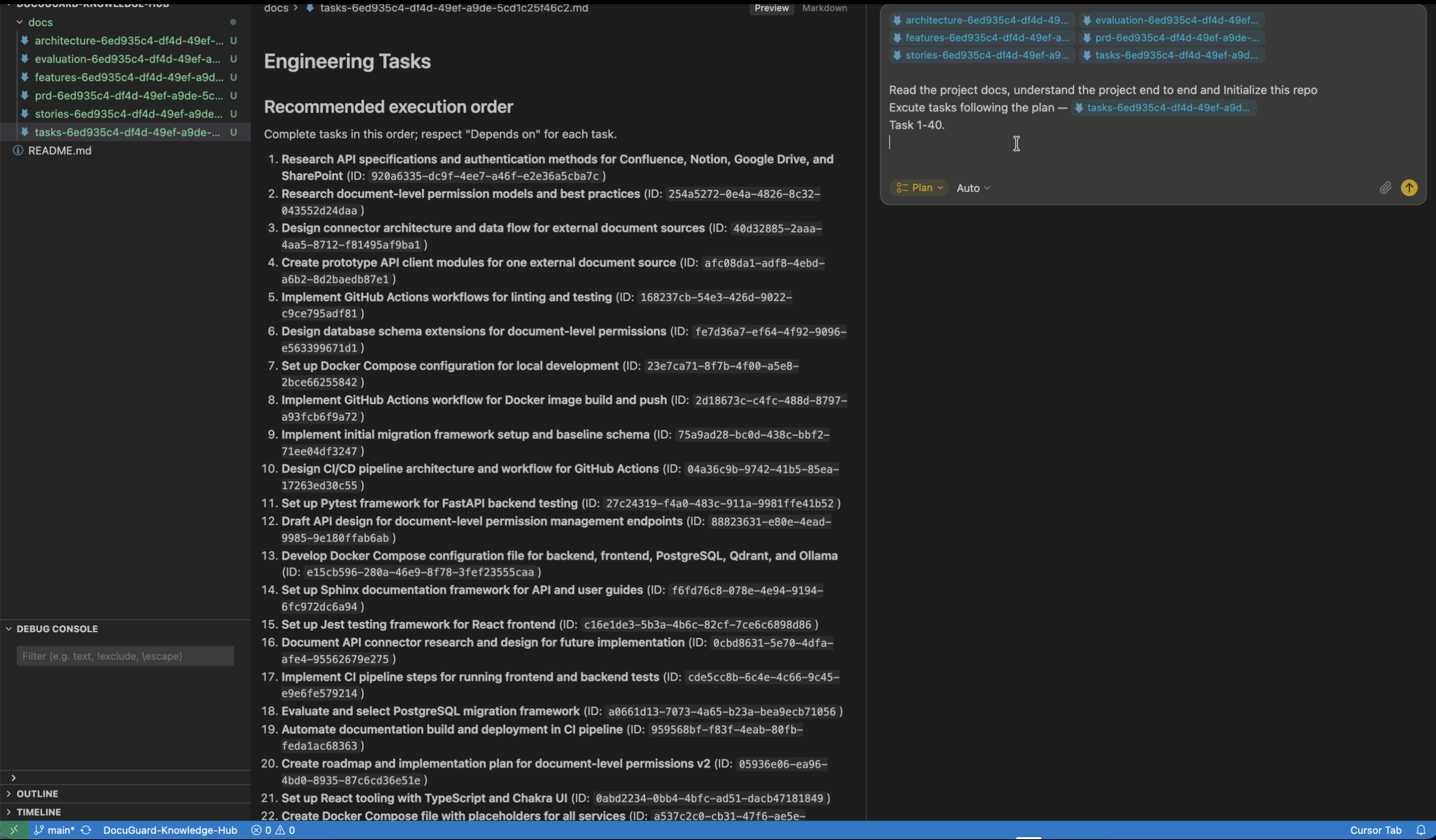Click the 'docs' breadcrumb segment
1436x840 pixels.
[x=276, y=8]
